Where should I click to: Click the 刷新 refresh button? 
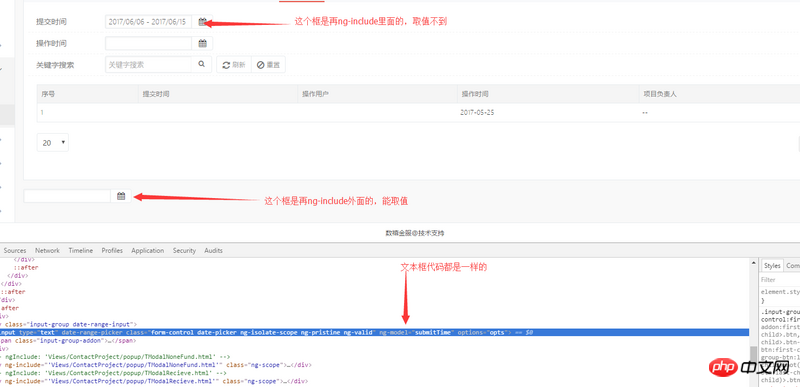coord(234,65)
